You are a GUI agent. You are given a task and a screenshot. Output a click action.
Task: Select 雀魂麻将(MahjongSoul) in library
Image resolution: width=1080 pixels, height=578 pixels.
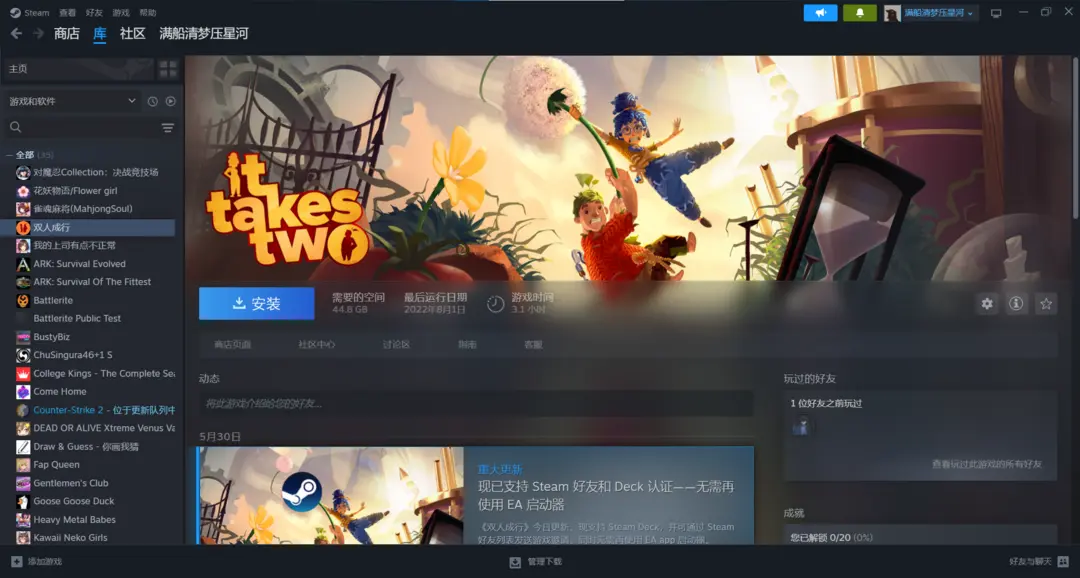pos(83,209)
